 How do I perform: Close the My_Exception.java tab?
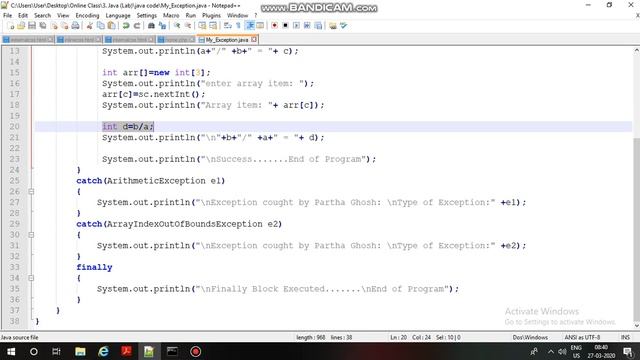coord(254,40)
